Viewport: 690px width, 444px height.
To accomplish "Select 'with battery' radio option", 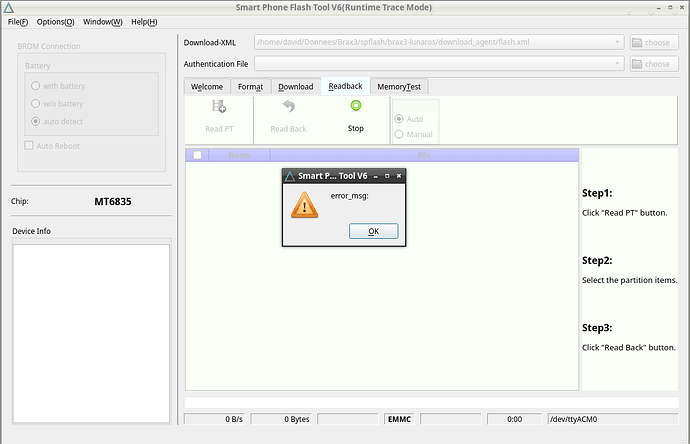I will [36, 86].
